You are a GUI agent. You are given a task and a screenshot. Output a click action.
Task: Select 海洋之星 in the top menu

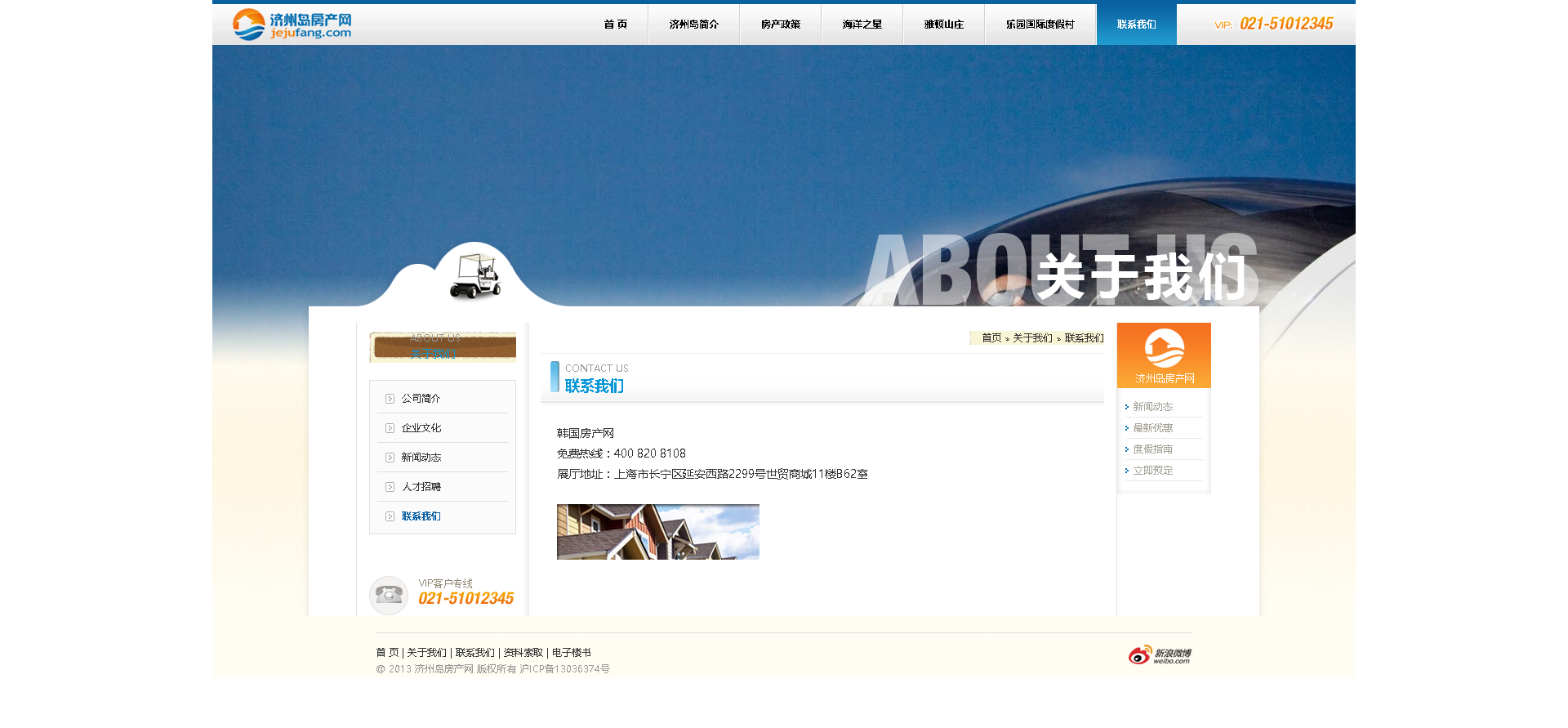[x=862, y=25]
